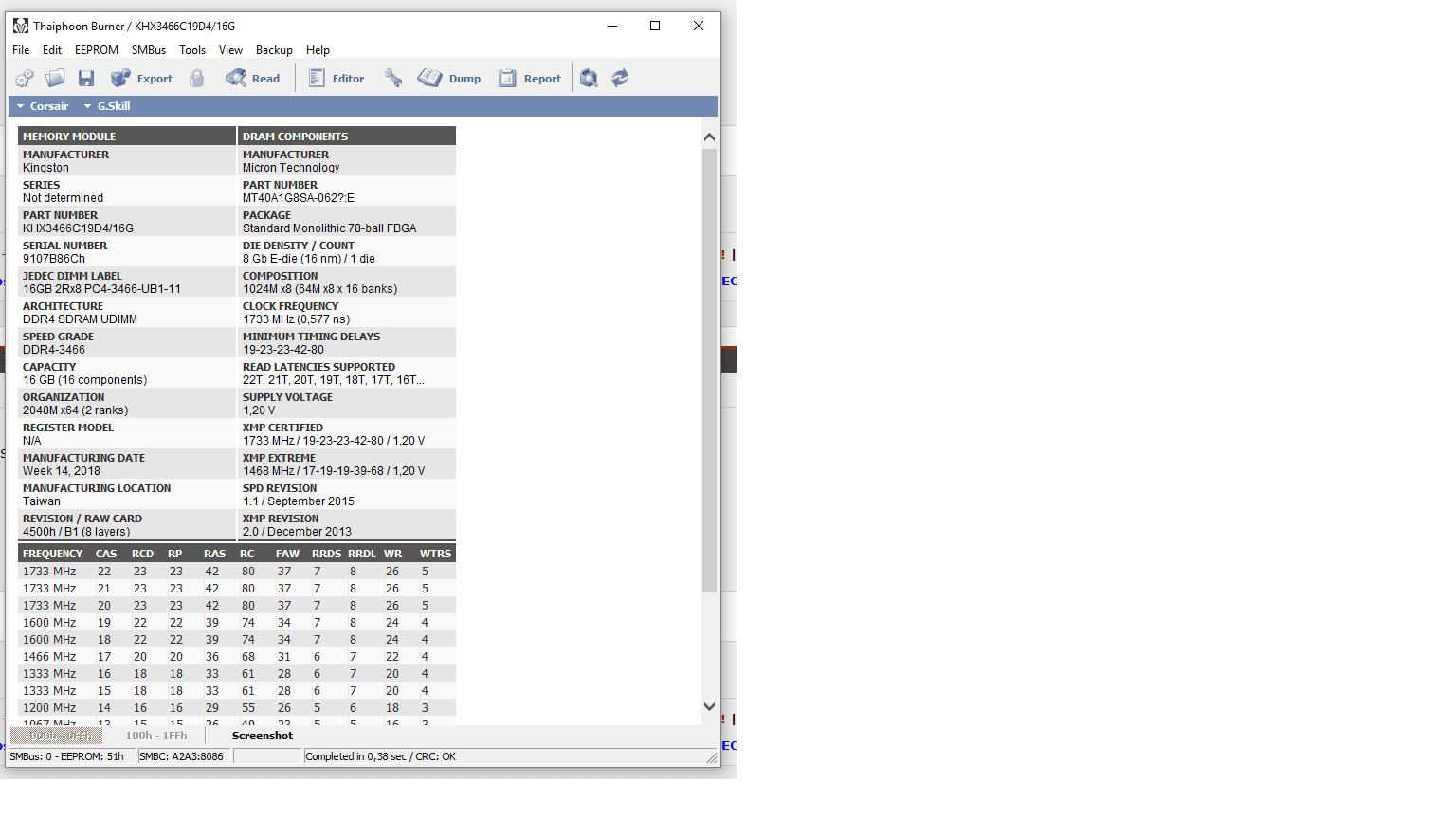
Task: Open the File menu
Action: click(21, 50)
